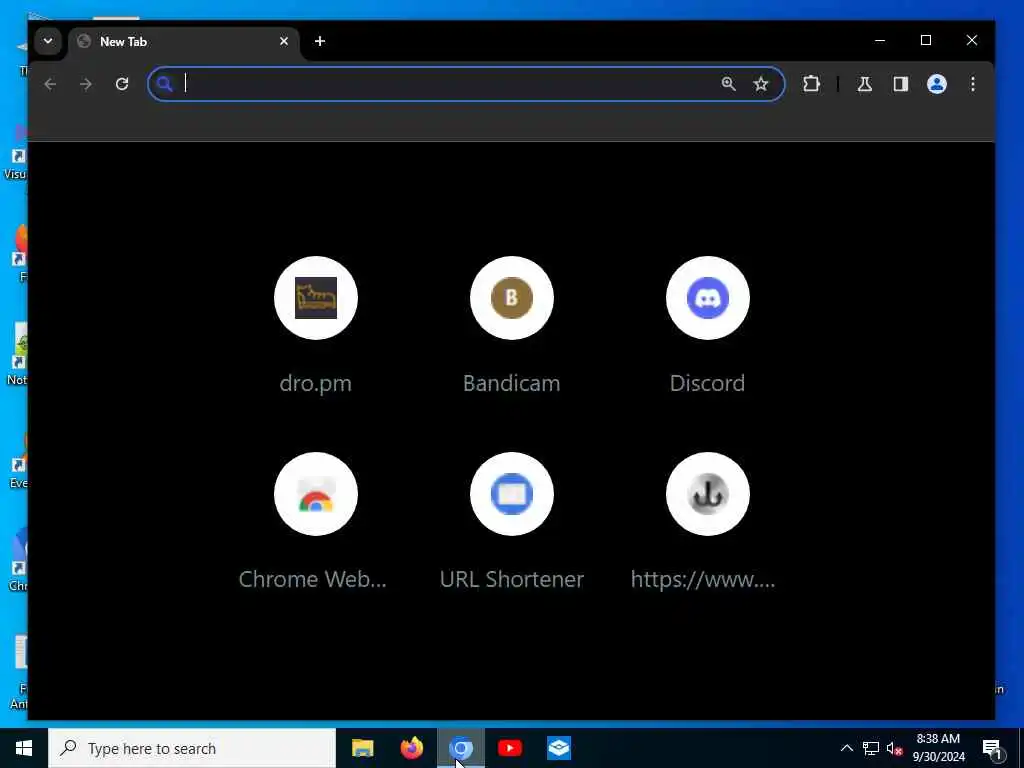Open the blue box app on taskbar
The width and height of the screenshot is (1024, 768).
click(558, 748)
